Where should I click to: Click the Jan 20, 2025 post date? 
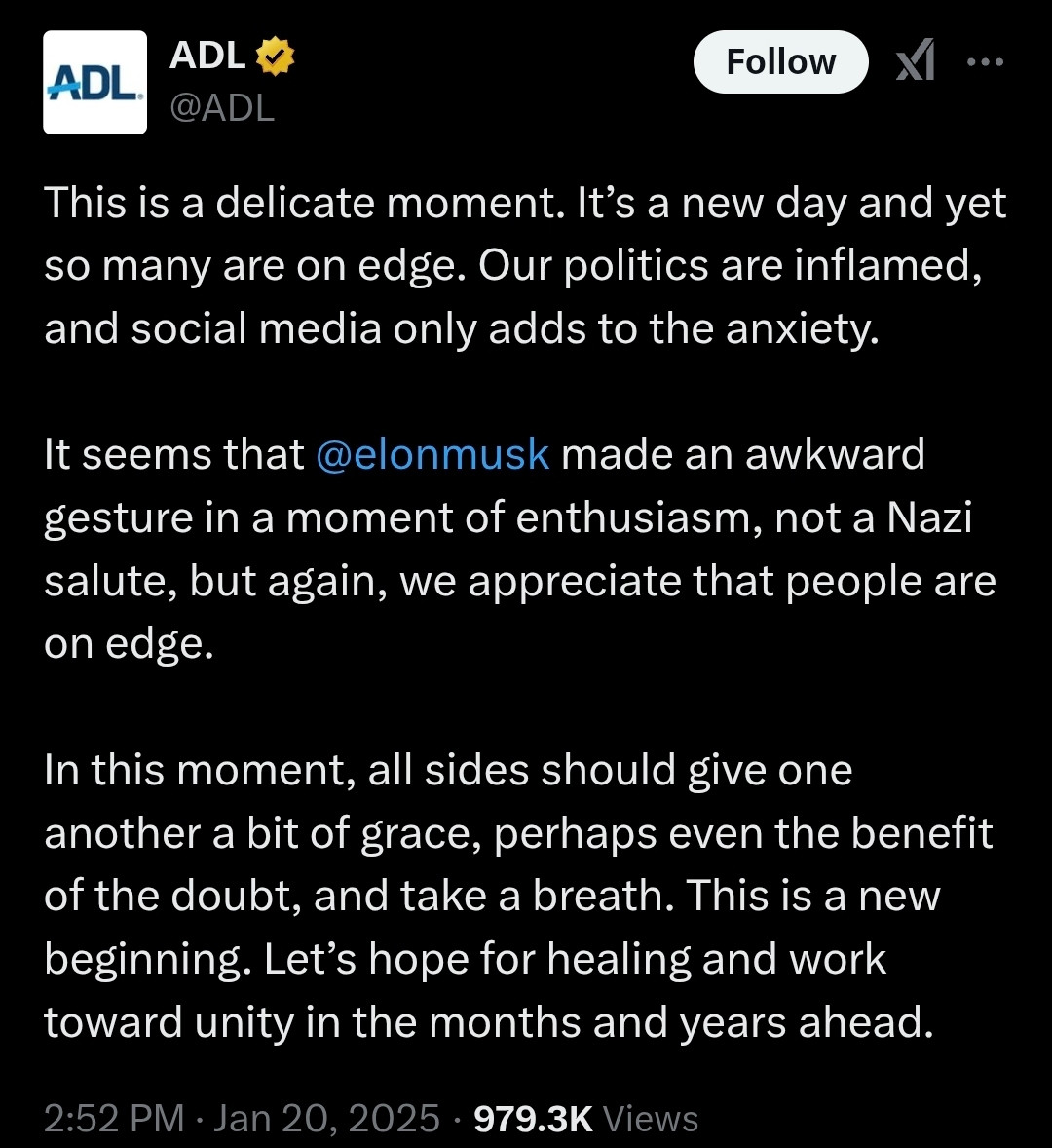click(x=327, y=1118)
